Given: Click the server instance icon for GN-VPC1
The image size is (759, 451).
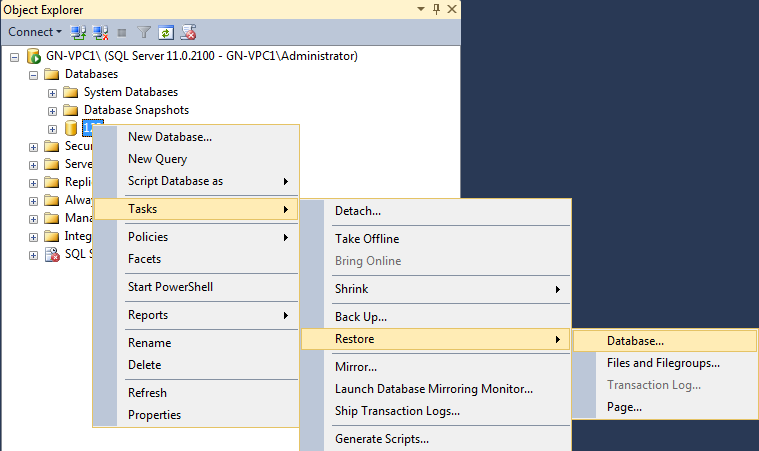Looking at the screenshot, I should tap(34, 56).
